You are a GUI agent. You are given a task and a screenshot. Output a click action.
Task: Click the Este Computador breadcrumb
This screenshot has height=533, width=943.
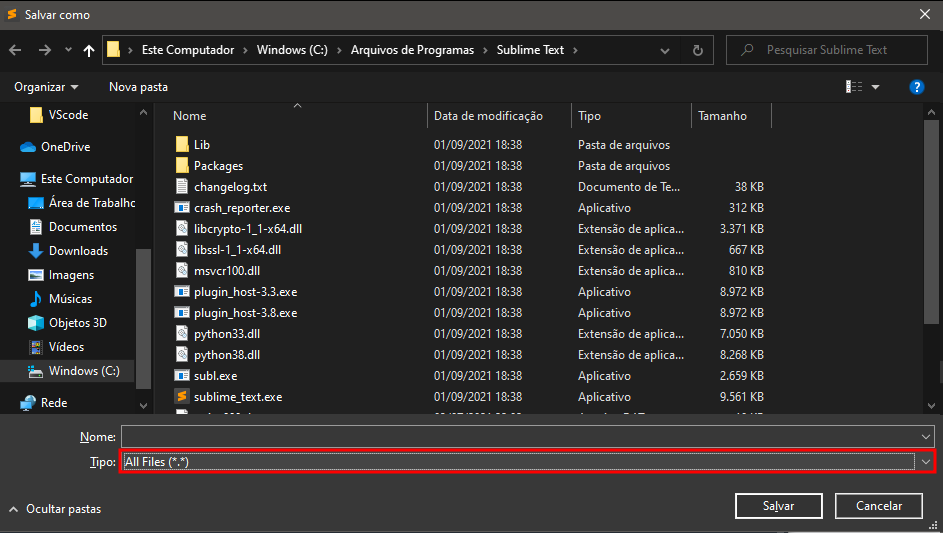tap(188, 51)
